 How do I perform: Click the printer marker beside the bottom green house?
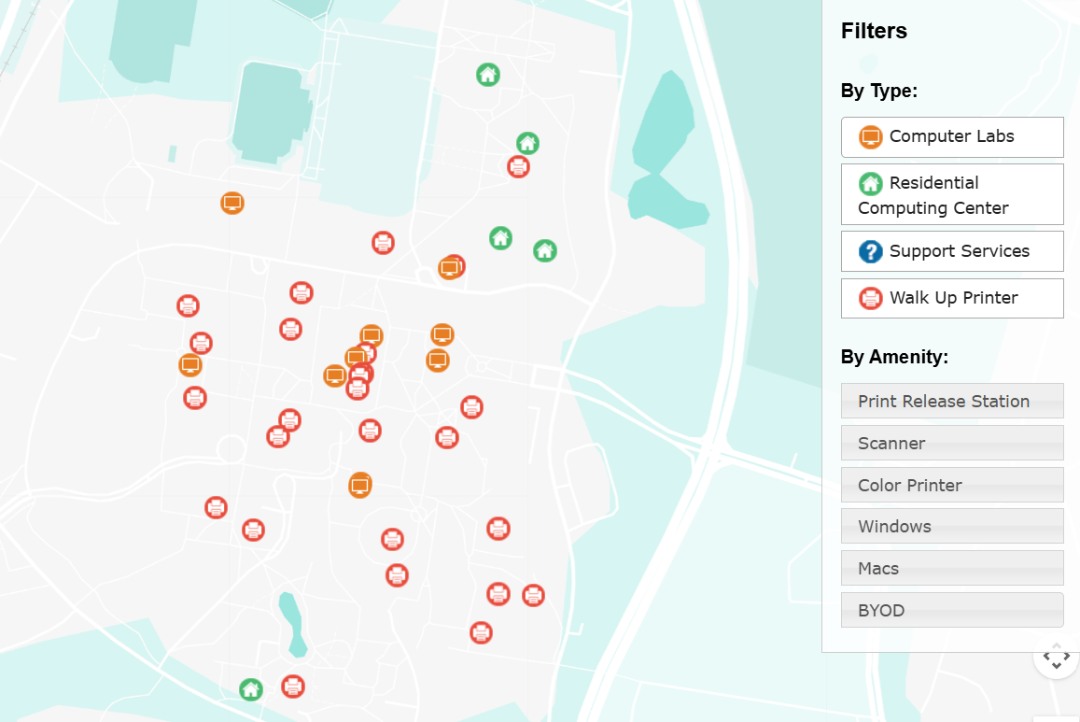(292, 686)
